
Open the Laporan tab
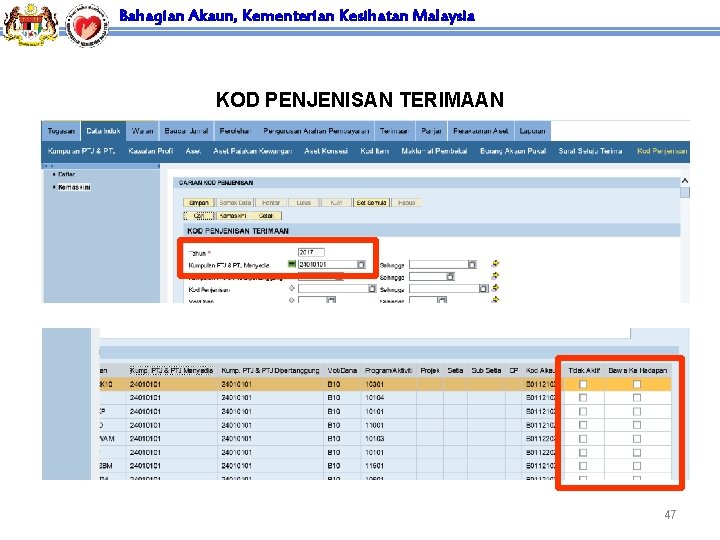532,131
